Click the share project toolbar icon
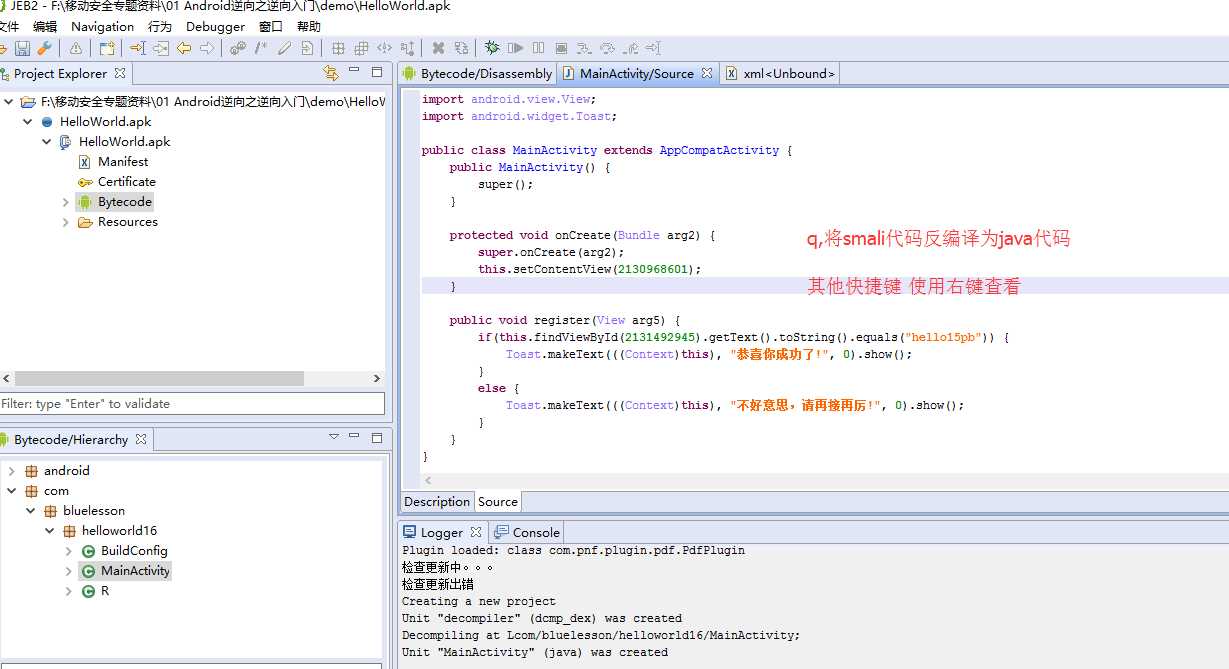Screen dimensions: 1229x669 [107, 48]
